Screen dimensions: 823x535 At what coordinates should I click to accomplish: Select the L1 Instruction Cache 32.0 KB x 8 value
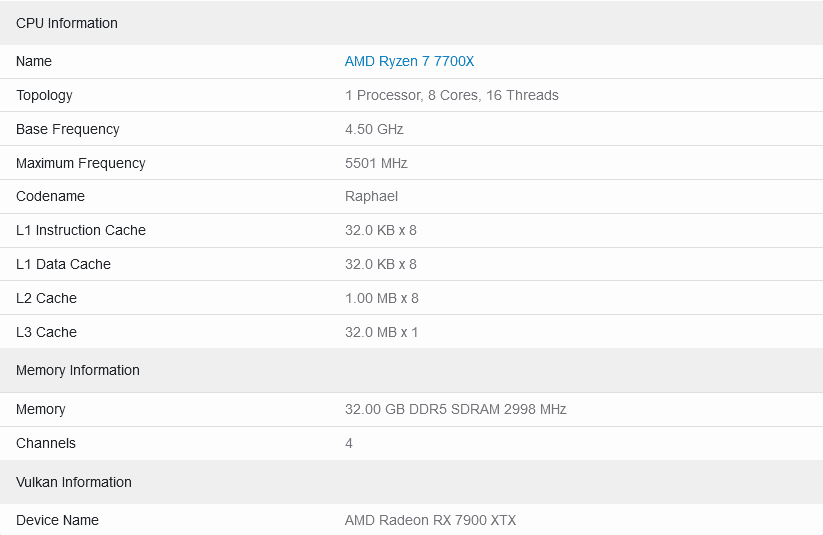pos(381,230)
